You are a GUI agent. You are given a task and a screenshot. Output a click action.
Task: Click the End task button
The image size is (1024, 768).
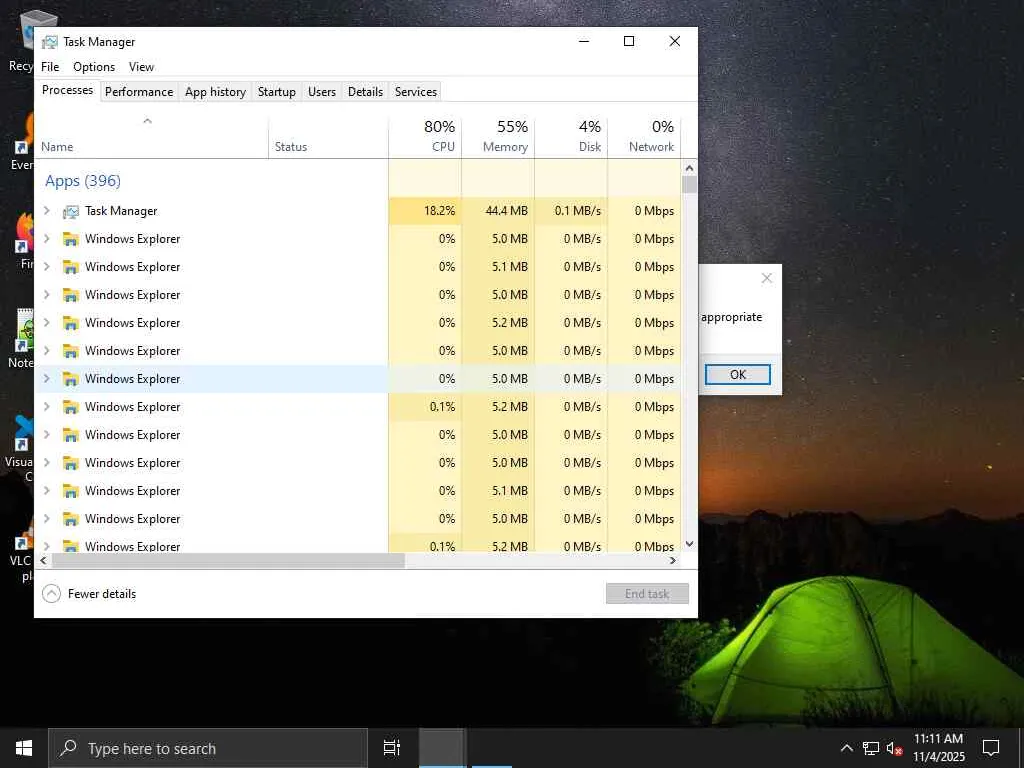(x=647, y=594)
